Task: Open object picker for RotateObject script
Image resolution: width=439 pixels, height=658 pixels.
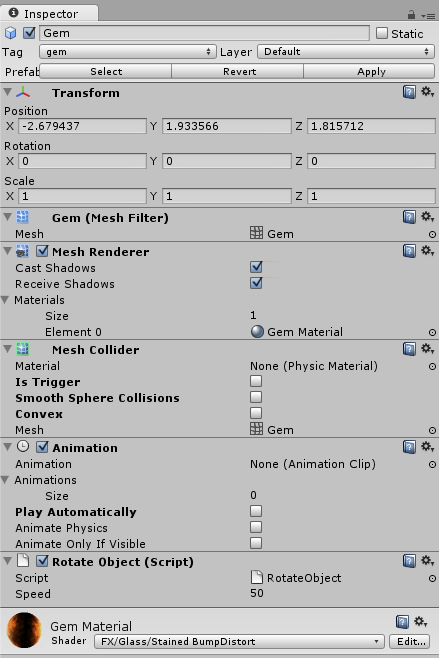Action: (432, 579)
